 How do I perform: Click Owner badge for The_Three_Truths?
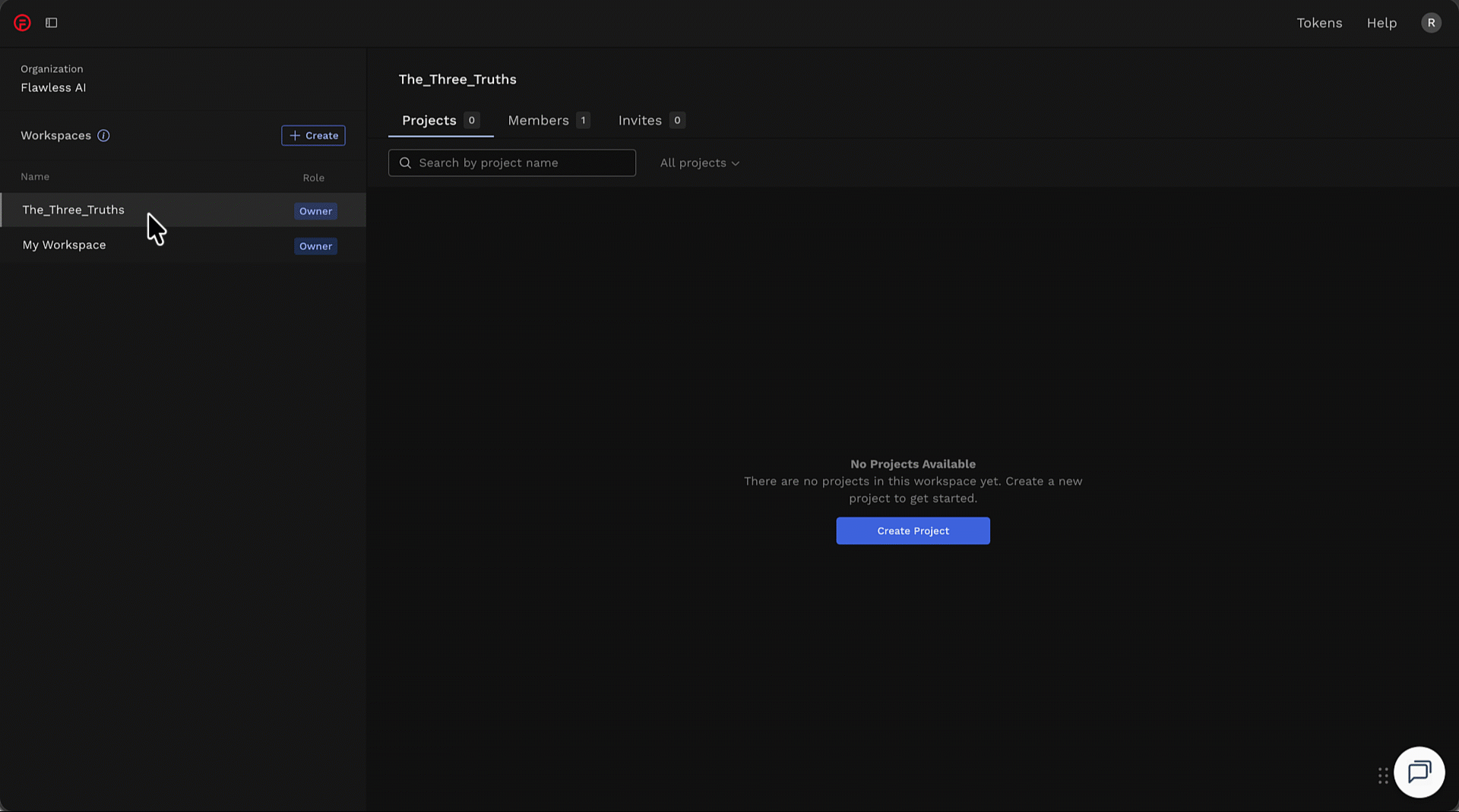(x=315, y=211)
